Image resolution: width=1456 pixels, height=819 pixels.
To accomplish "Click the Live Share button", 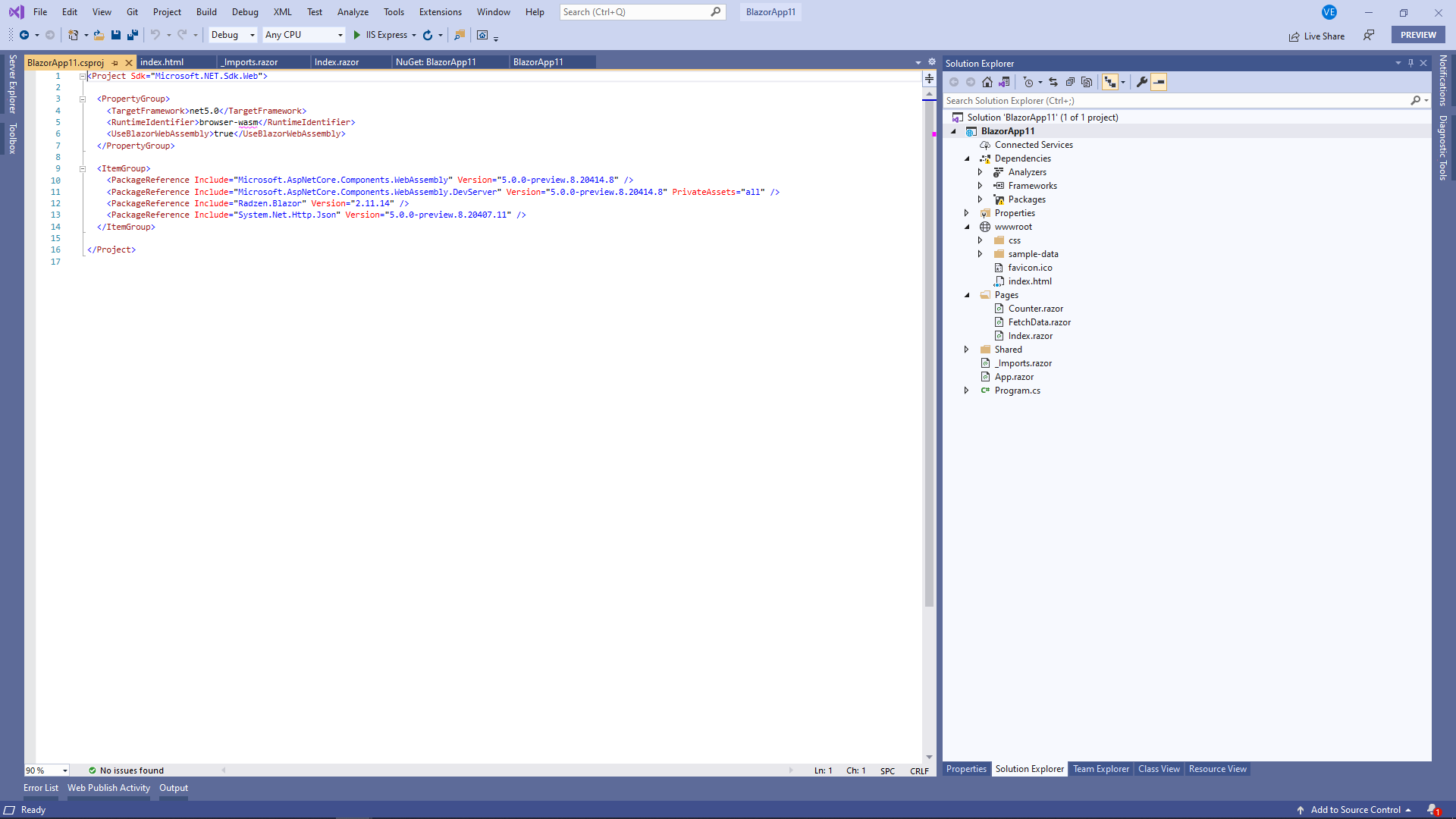I will coord(1316,36).
